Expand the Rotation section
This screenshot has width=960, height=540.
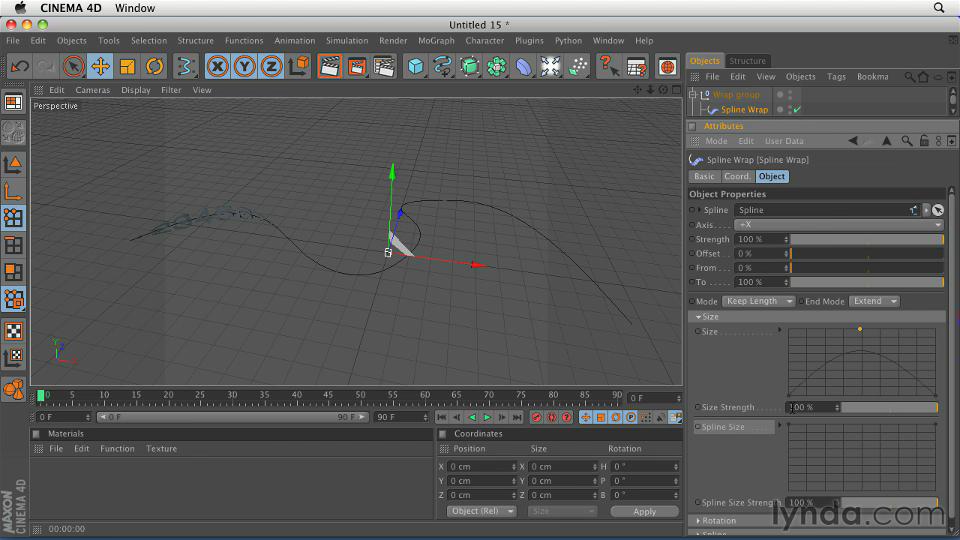(x=699, y=521)
